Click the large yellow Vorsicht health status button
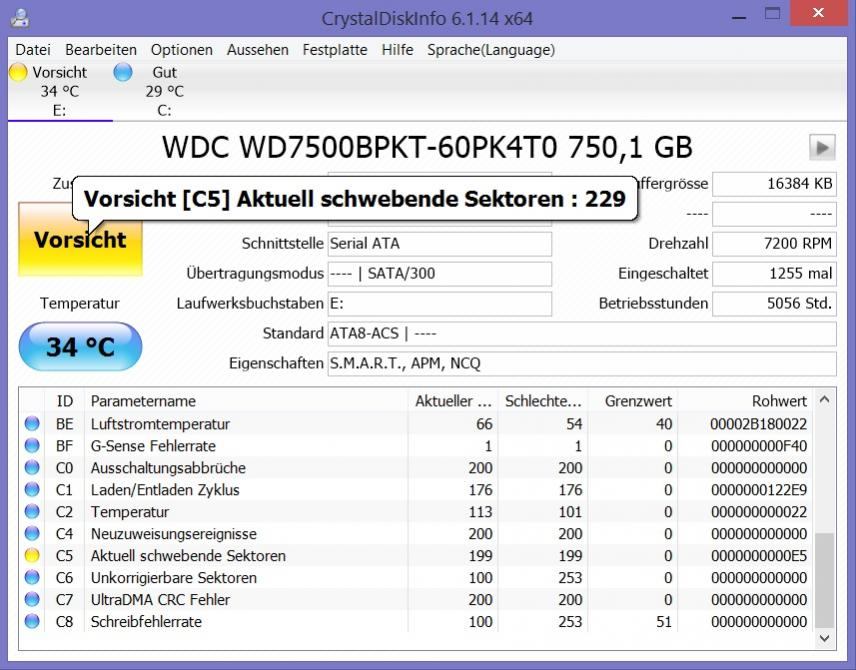Viewport: 856px width, 670px height. (x=80, y=239)
